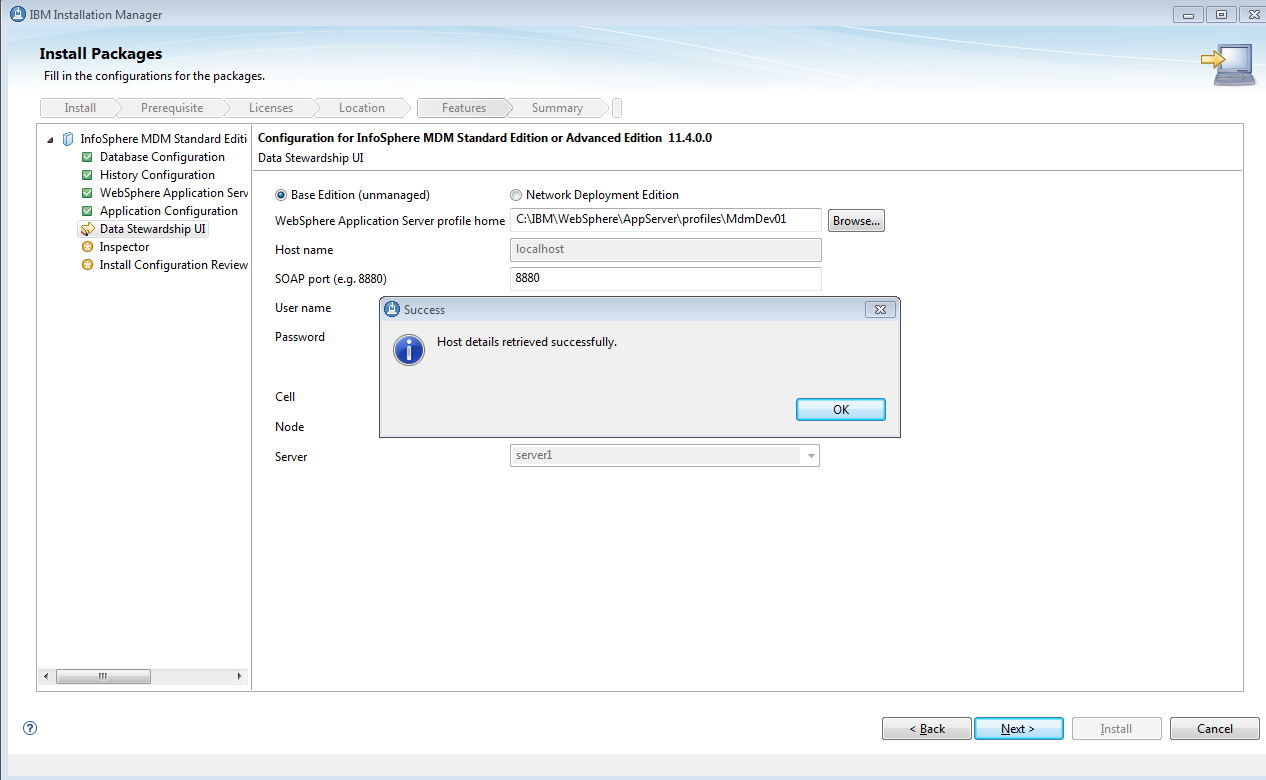Click green check icon beside Application Configuration
This screenshot has height=780, width=1266.
tap(87, 211)
